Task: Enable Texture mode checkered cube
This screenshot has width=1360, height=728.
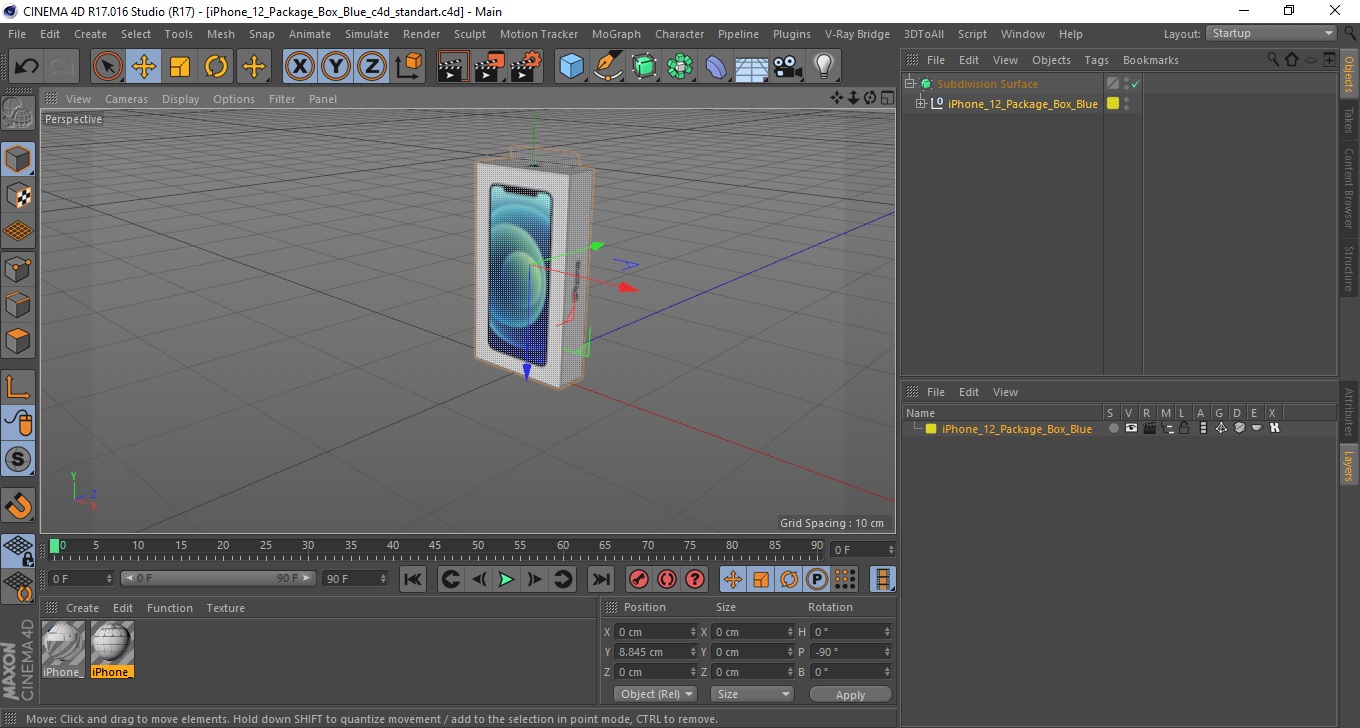Action: (18, 195)
